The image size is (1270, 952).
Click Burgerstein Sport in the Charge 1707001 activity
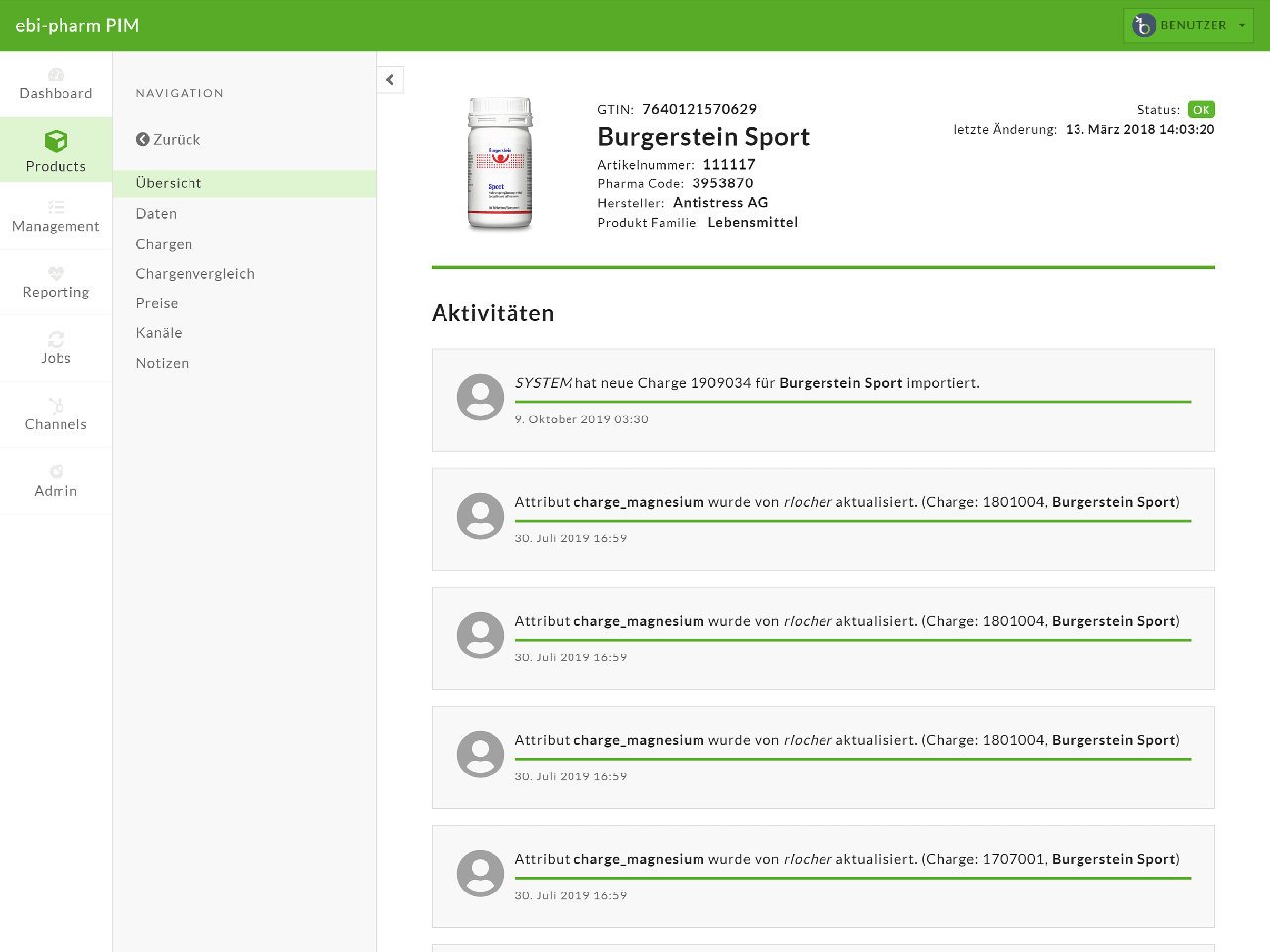point(1113,860)
